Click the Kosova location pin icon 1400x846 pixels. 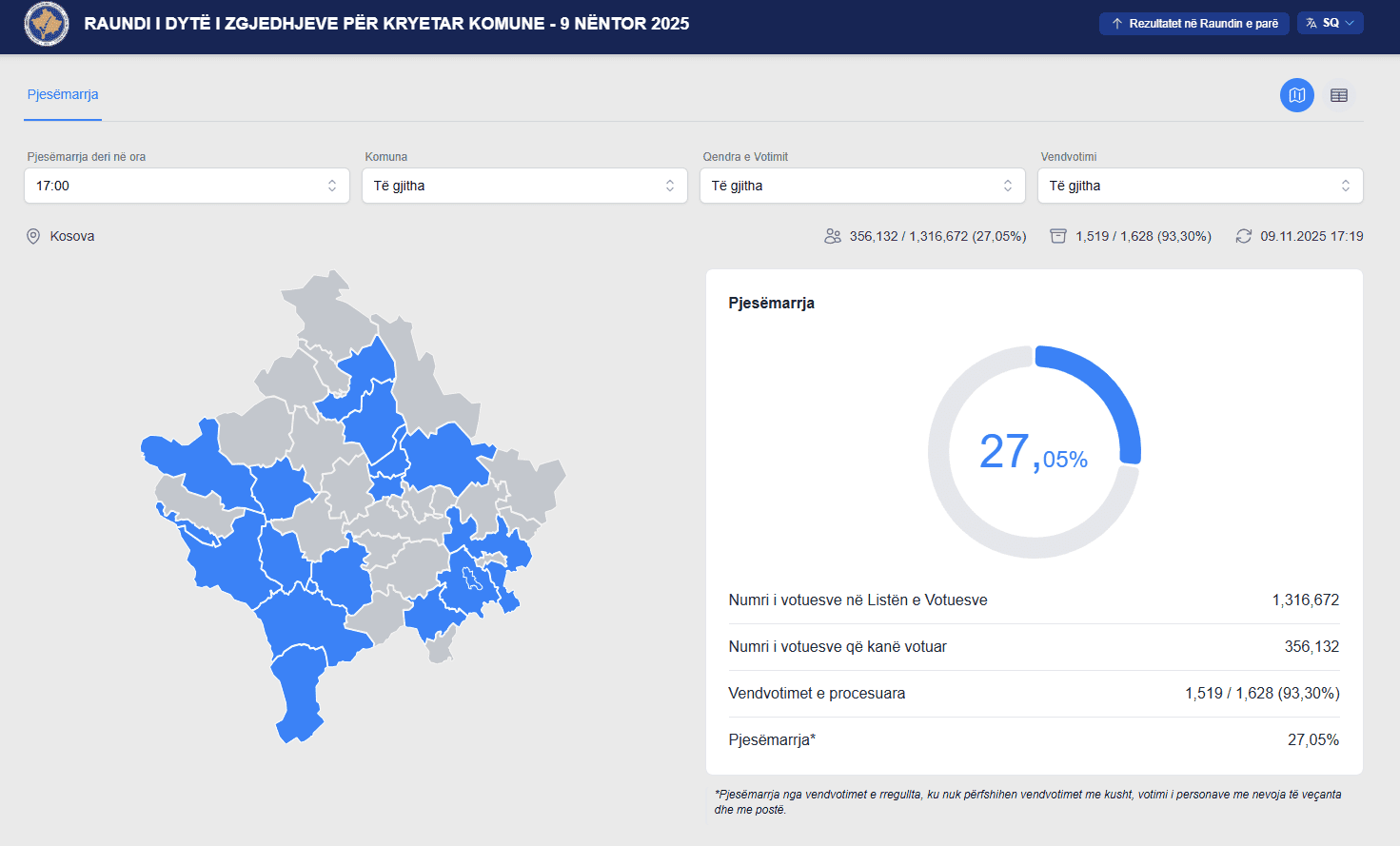[33, 236]
